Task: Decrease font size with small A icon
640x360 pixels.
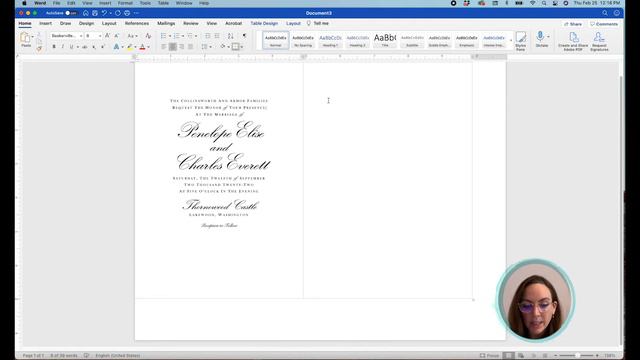Action: click(x=116, y=36)
